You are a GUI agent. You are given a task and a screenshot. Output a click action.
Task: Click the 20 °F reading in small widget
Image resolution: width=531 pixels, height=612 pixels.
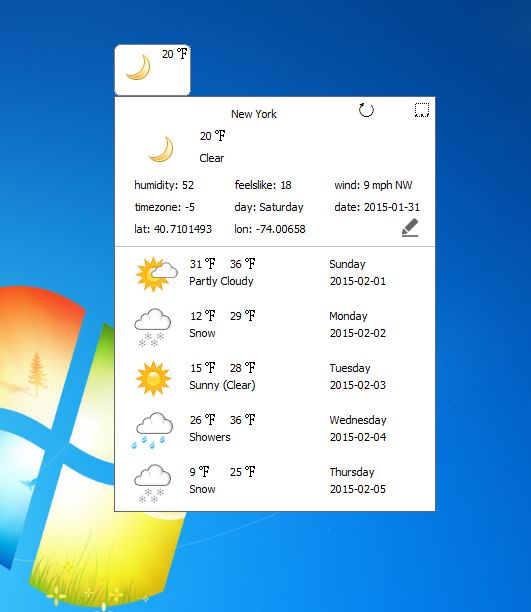(175, 54)
